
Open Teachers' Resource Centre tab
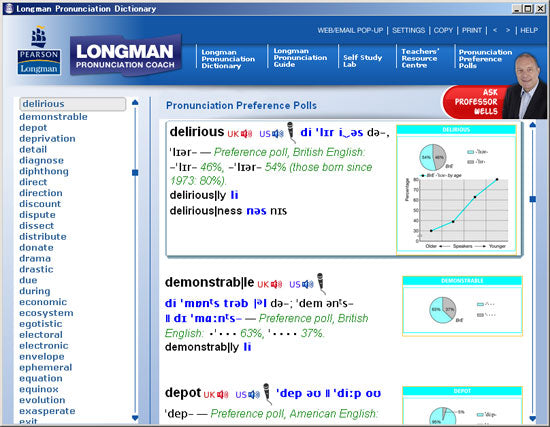click(420, 58)
